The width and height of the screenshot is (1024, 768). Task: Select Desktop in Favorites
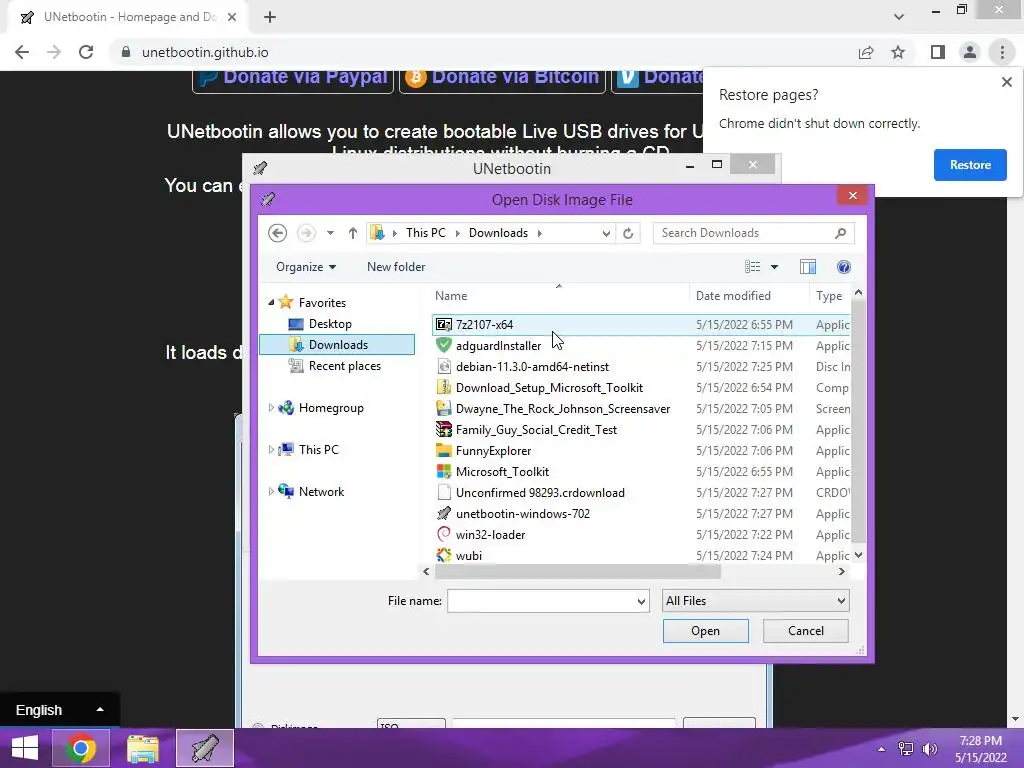330,323
